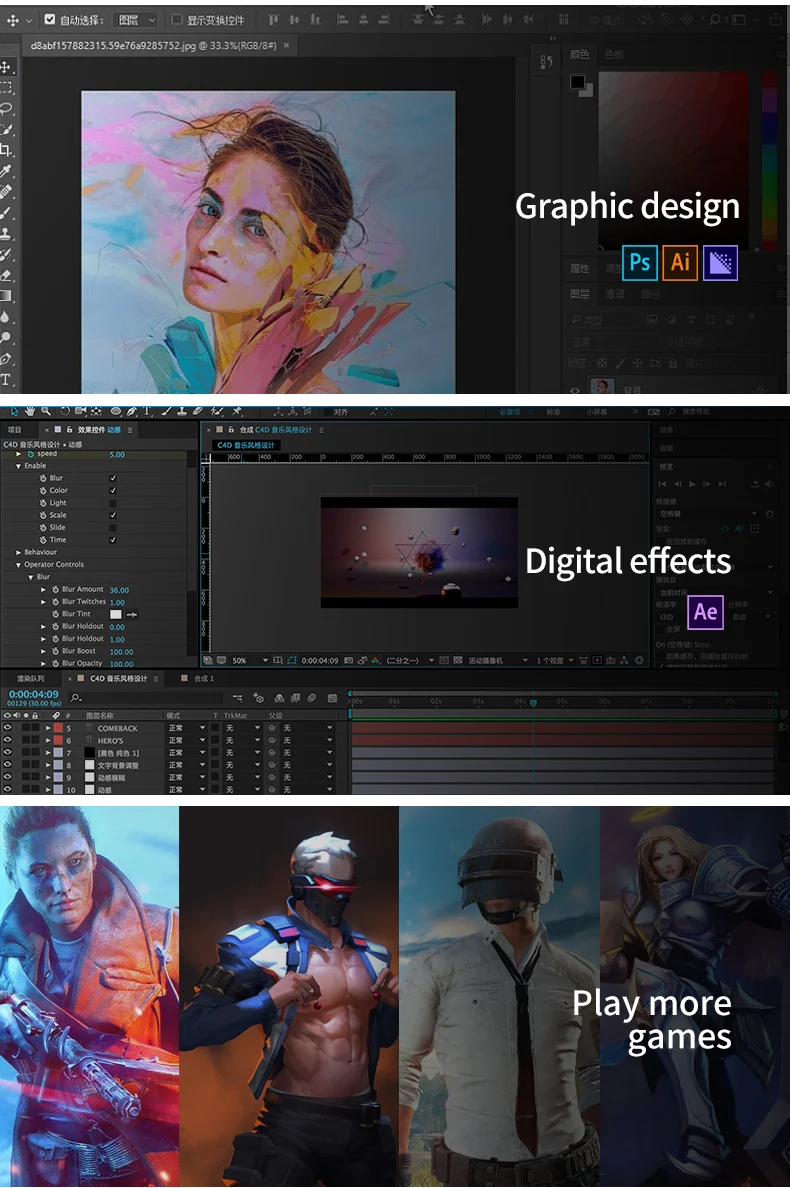Choose the Horizontal Type tool
The image size is (790, 1188).
point(6,379)
